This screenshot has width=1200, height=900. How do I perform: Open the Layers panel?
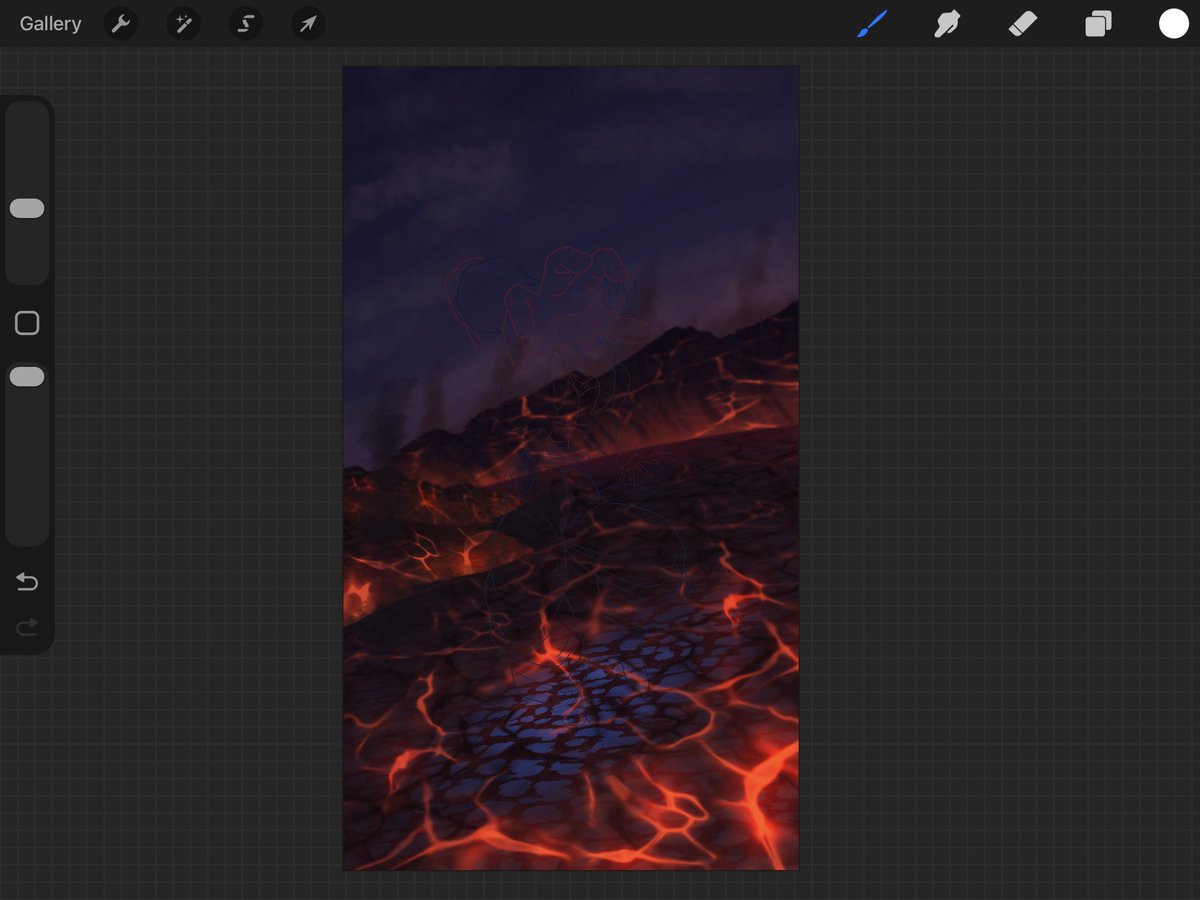1098,24
